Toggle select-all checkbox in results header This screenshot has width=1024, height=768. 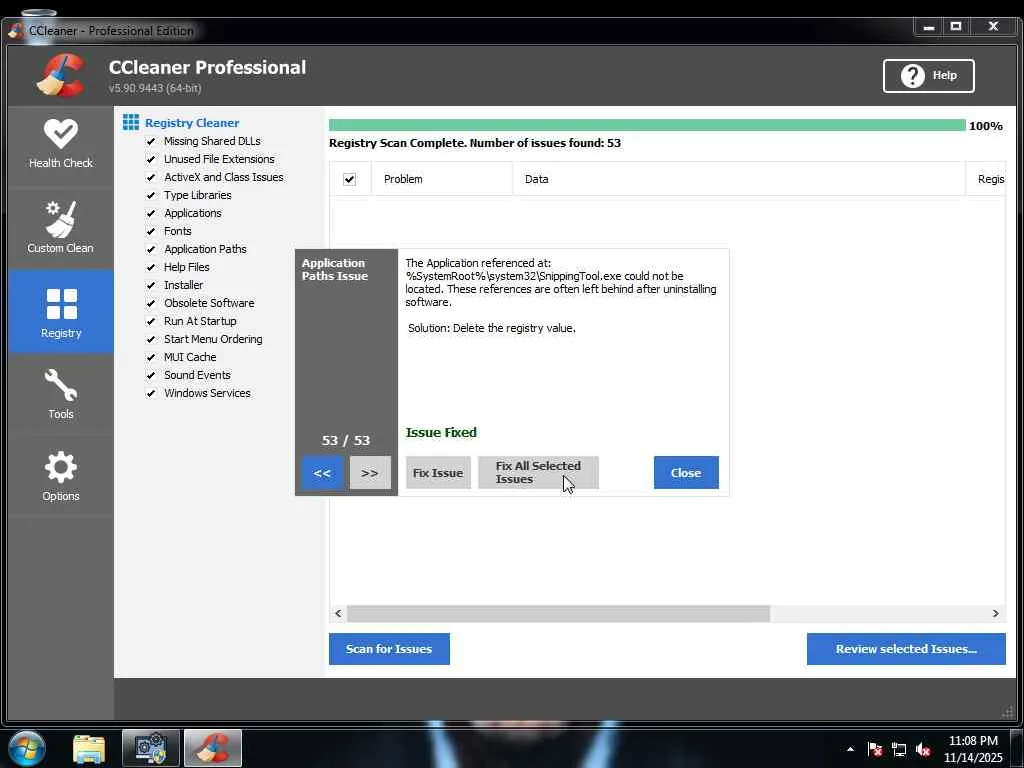click(349, 179)
